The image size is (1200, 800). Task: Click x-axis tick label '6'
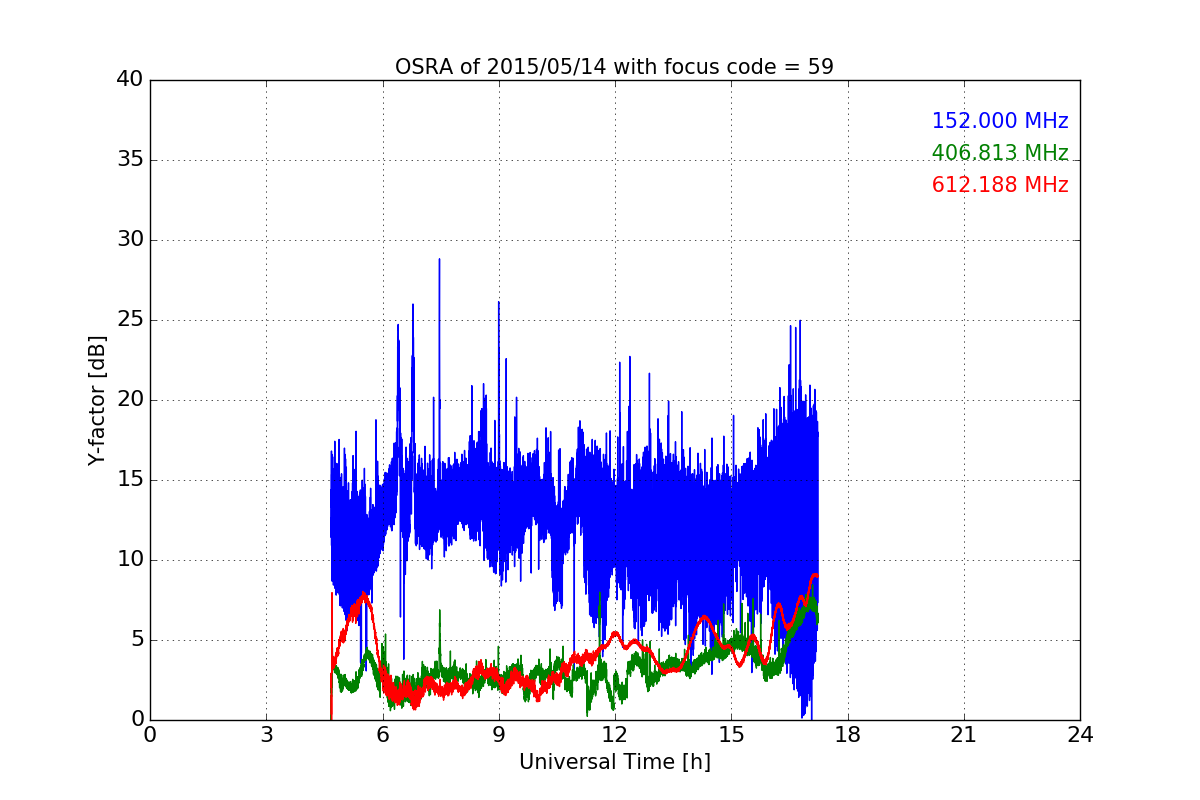382,735
